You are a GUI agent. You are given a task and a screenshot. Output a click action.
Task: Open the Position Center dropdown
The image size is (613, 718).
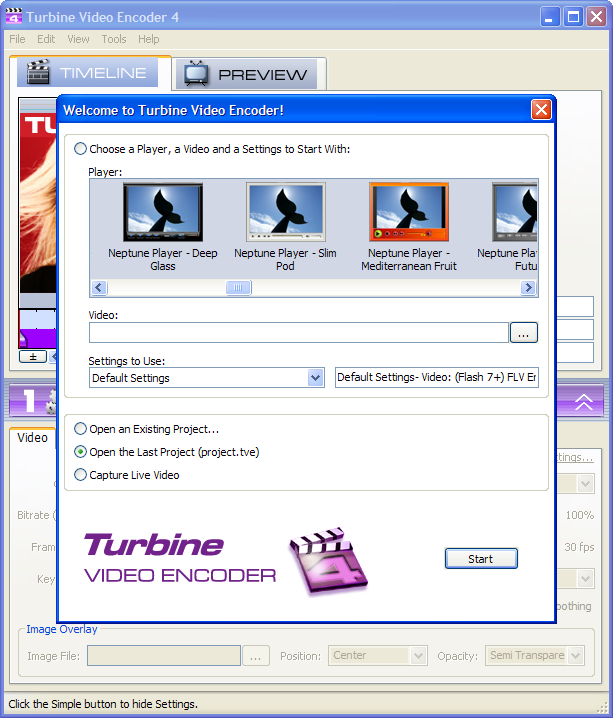pyautogui.click(x=418, y=656)
